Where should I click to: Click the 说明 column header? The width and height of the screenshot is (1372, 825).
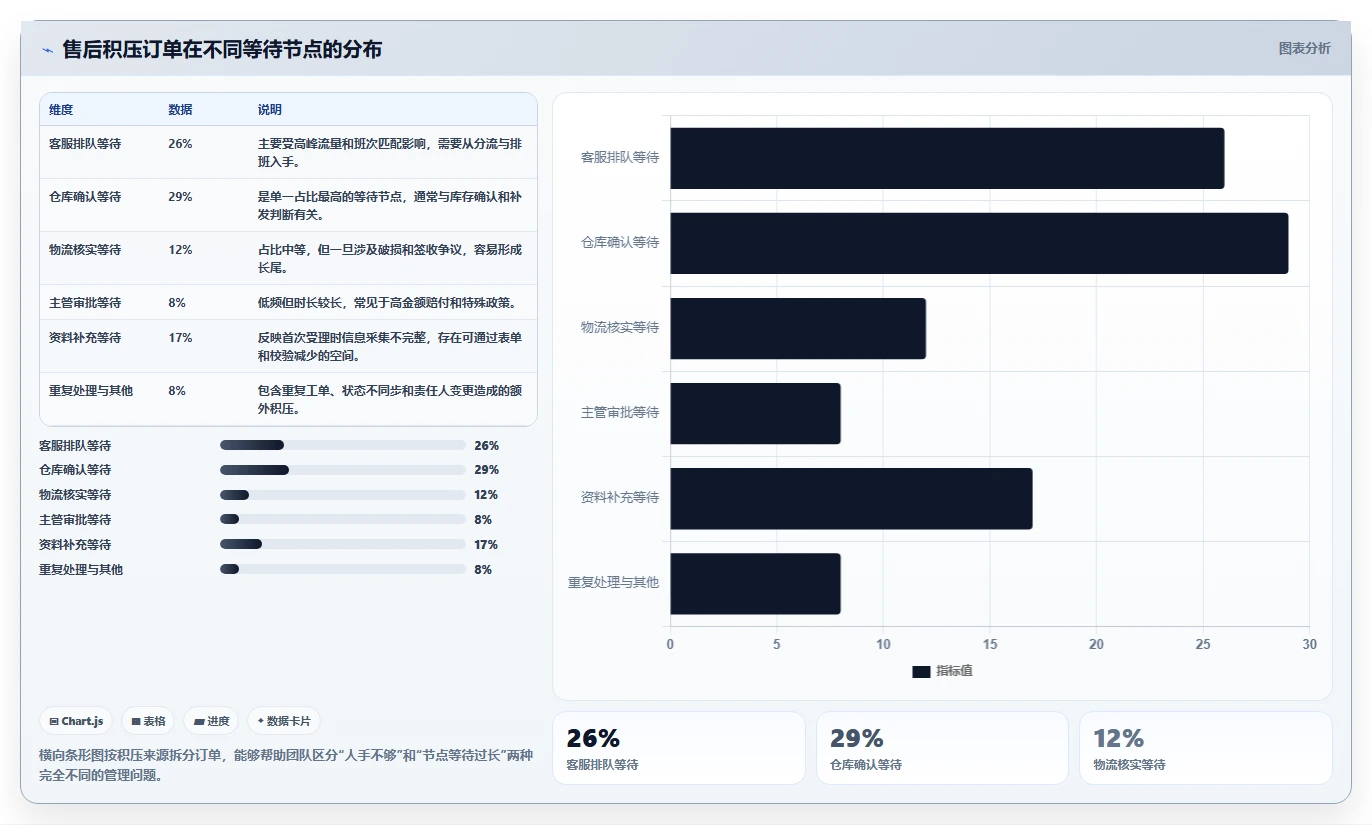tap(270, 110)
